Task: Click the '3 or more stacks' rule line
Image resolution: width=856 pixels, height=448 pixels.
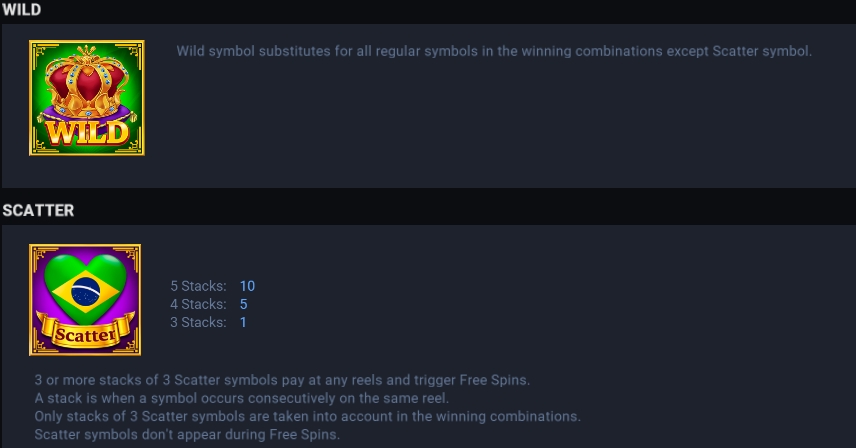Action: pyautogui.click(x=282, y=380)
